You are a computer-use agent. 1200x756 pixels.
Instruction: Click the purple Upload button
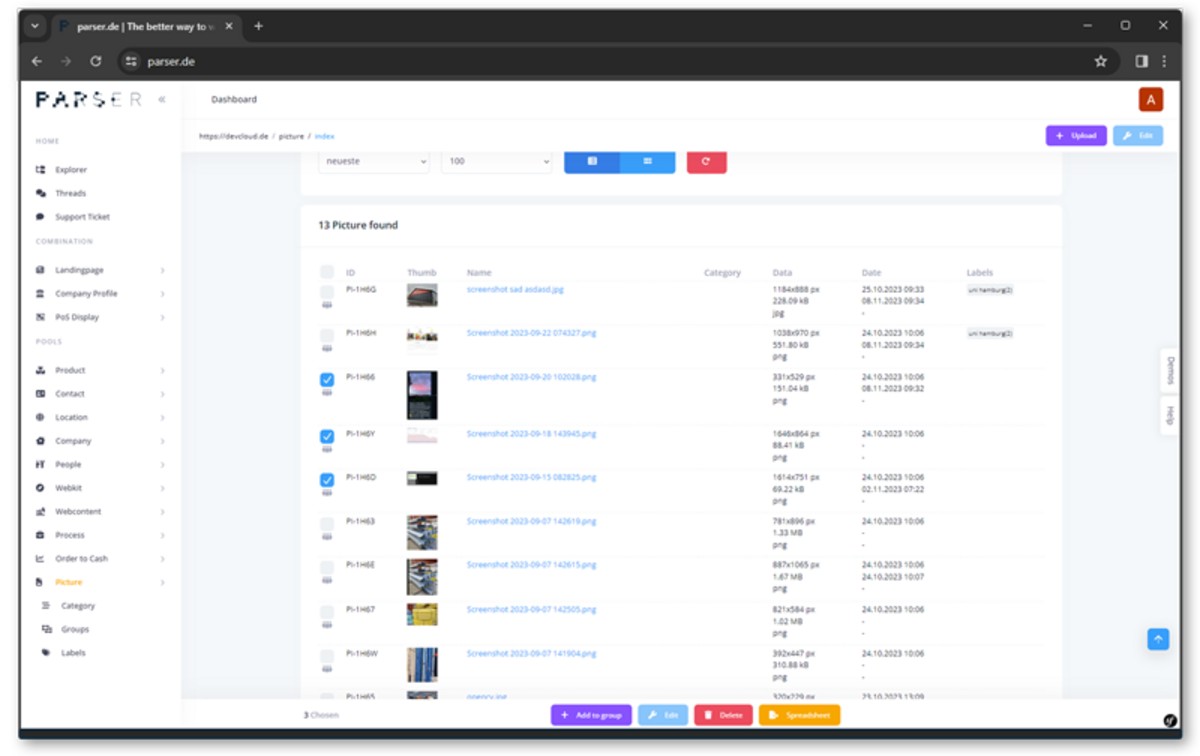pyautogui.click(x=1076, y=135)
